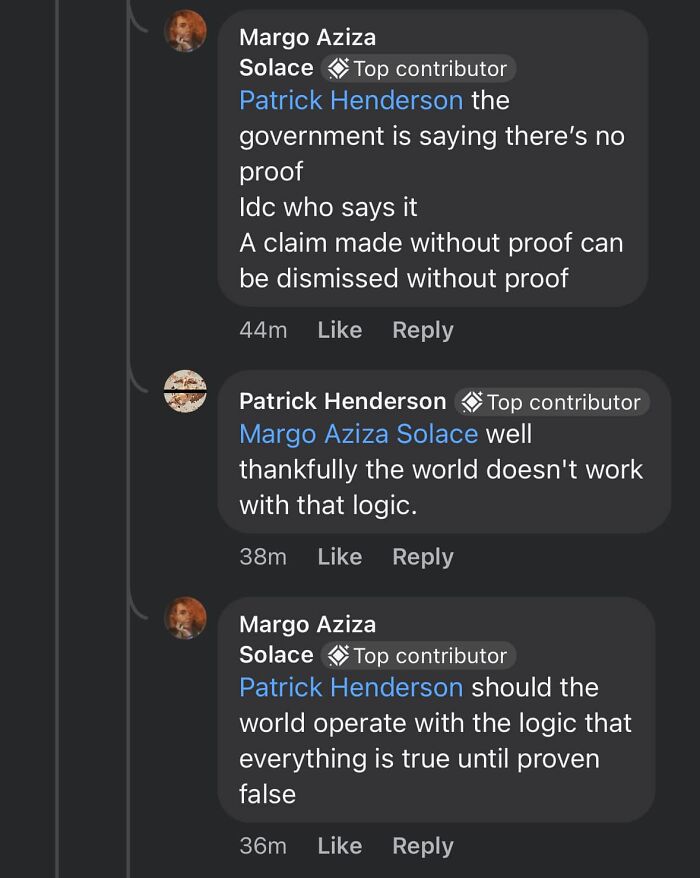Like Patrick Henderson's 38m comment
This screenshot has width=700, height=878.
[x=339, y=557]
